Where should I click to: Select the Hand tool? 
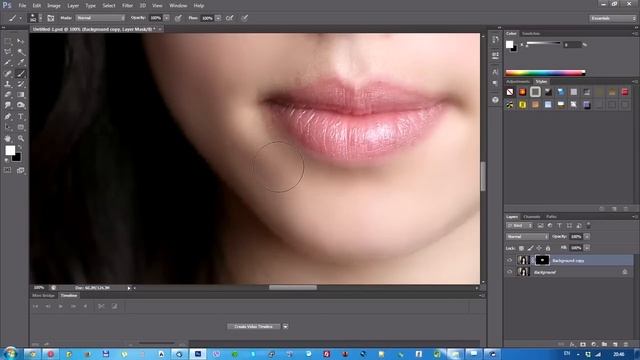(x=8, y=138)
